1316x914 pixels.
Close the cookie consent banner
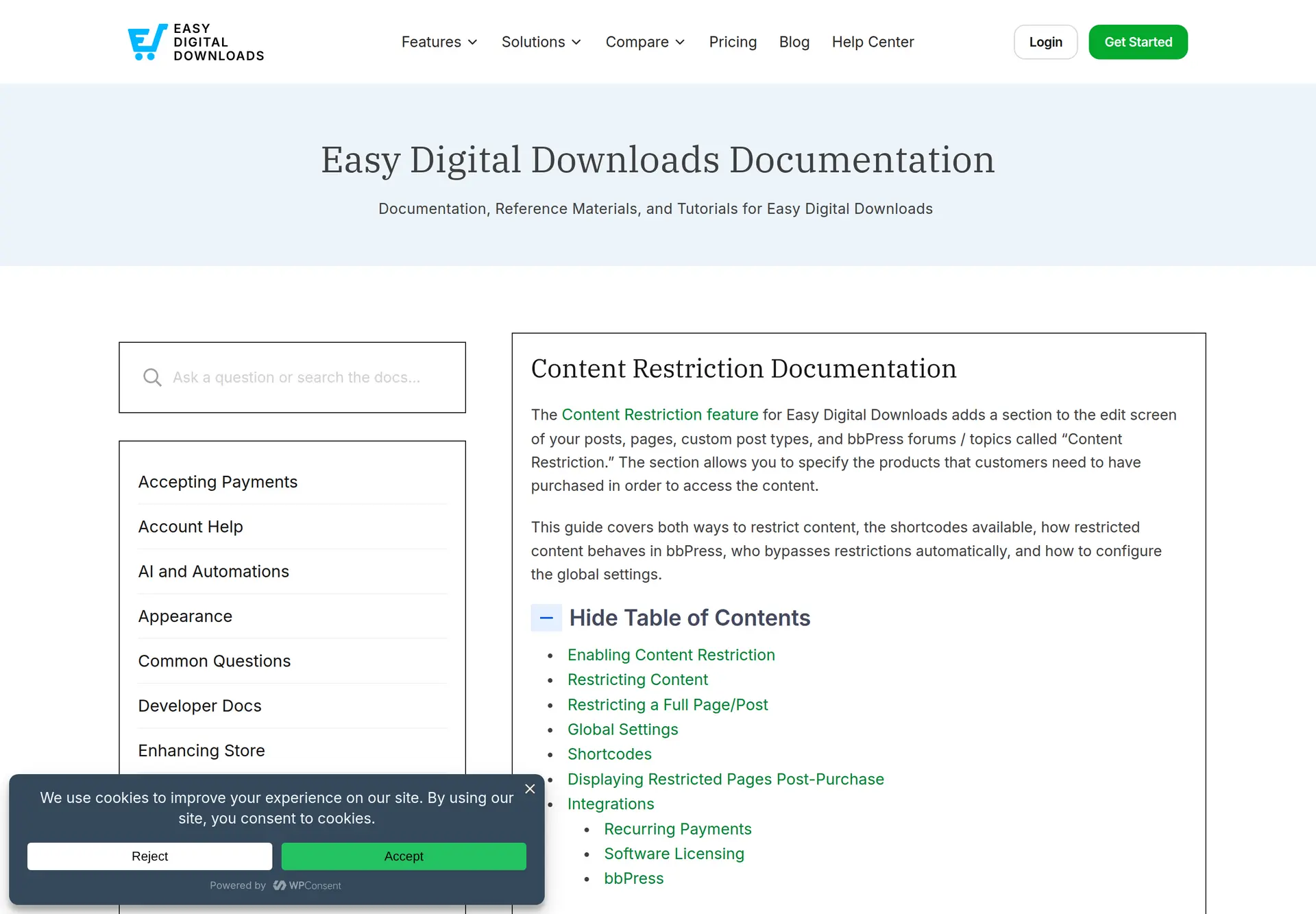tap(530, 789)
